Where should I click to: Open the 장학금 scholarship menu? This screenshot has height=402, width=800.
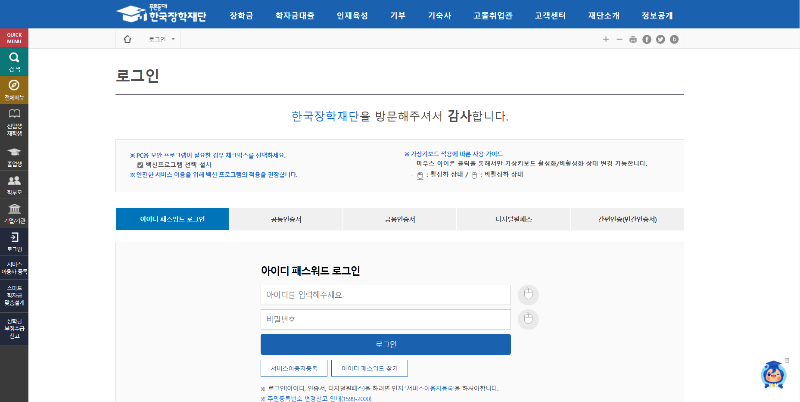click(x=241, y=15)
